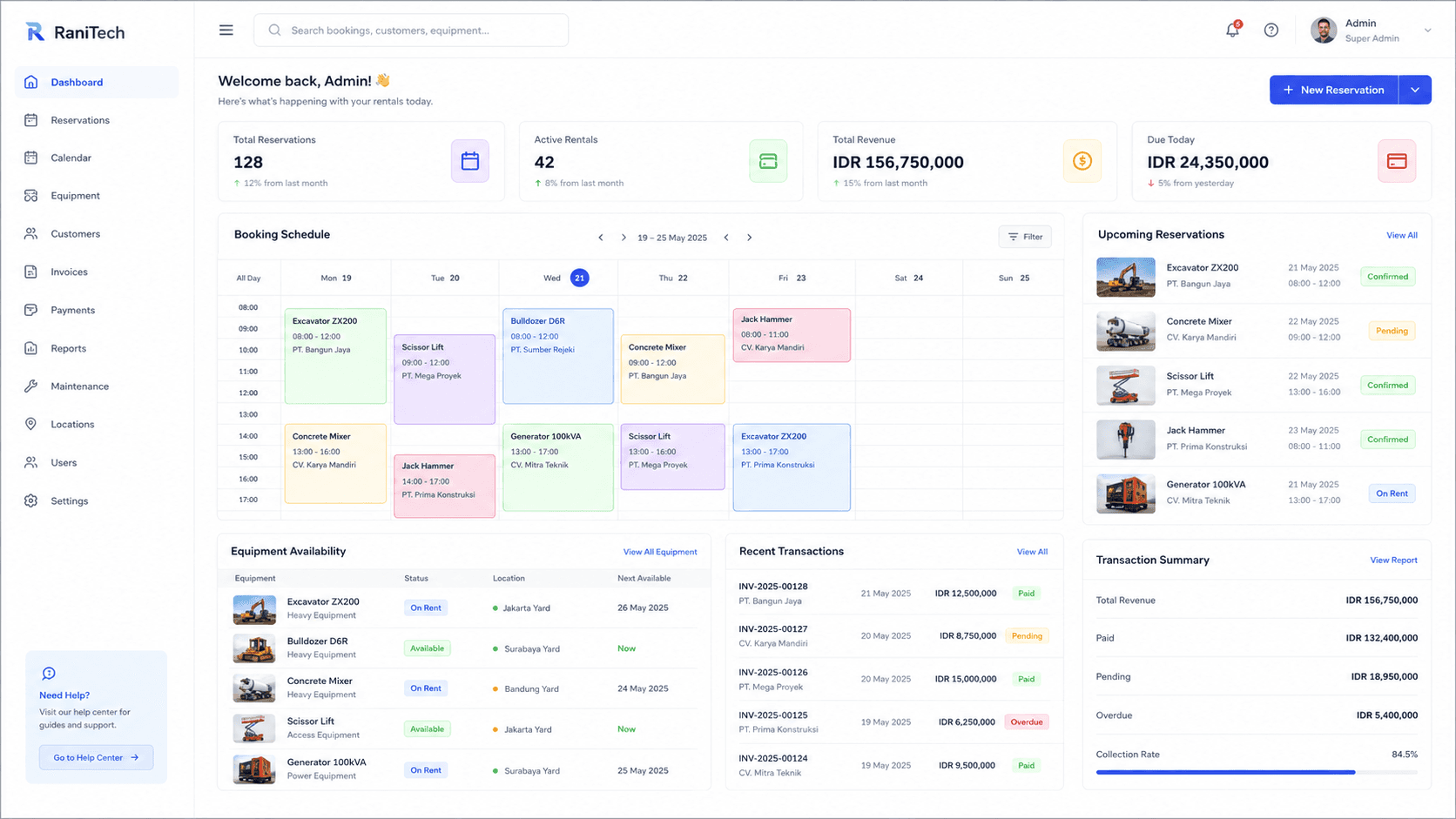Toggle the hamburger menu icon
This screenshot has width=1456, height=819.
pyautogui.click(x=226, y=30)
